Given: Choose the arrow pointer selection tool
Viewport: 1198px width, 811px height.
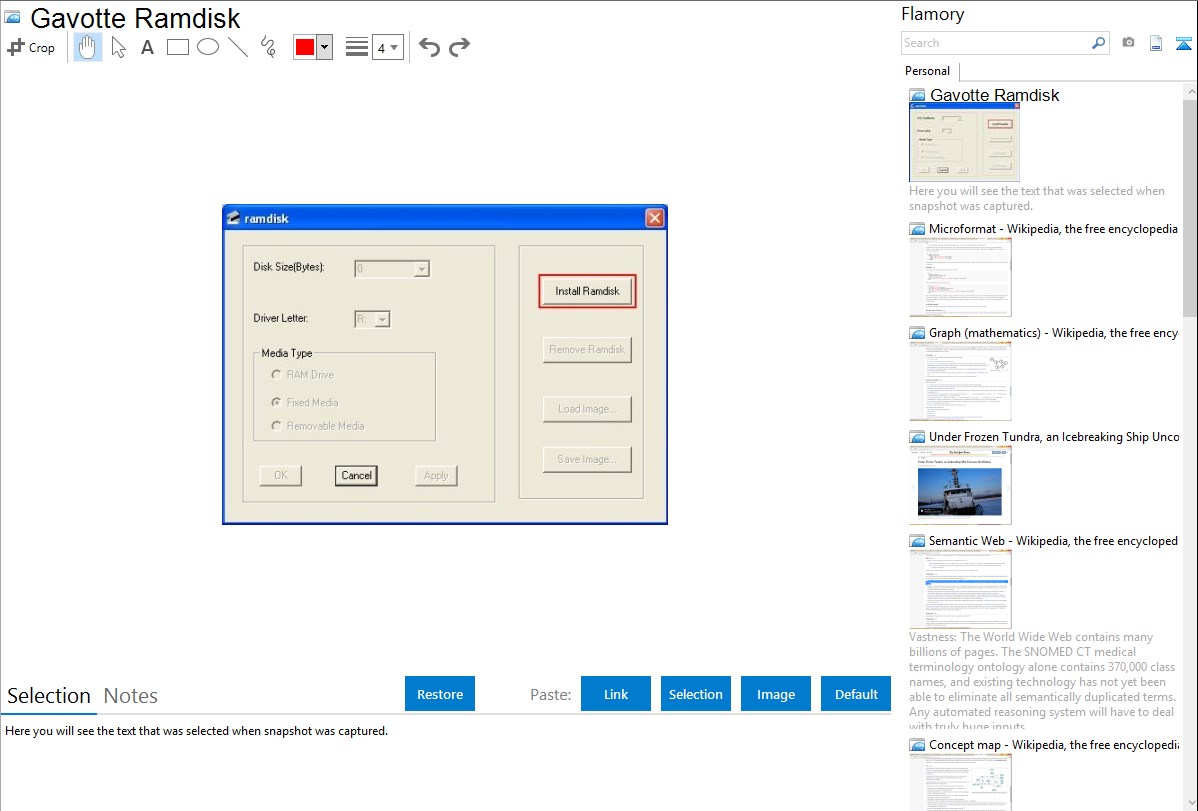Looking at the screenshot, I should (118, 47).
